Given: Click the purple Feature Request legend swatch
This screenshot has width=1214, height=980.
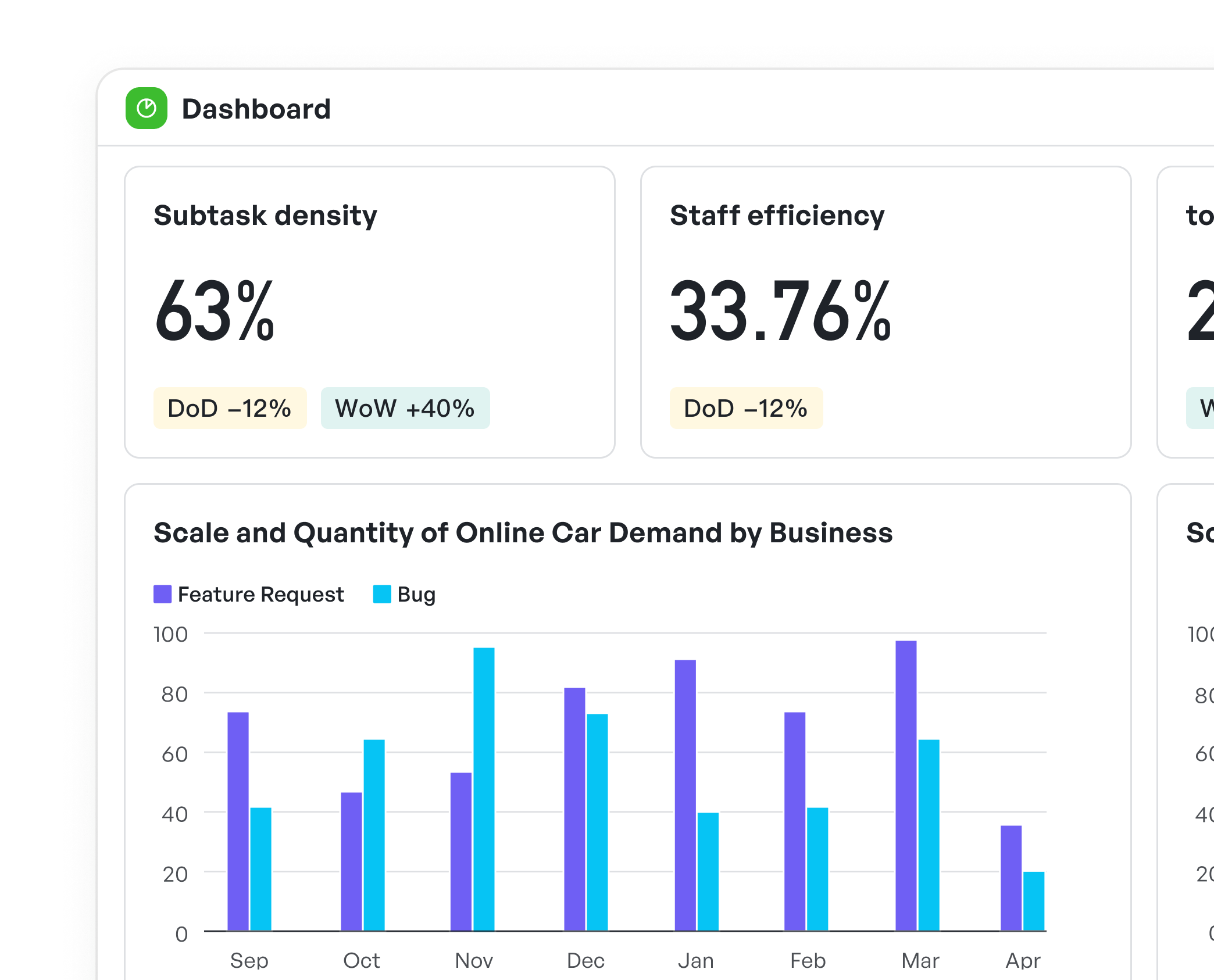Looking at the screenshot, I should (x=163, y=594).
